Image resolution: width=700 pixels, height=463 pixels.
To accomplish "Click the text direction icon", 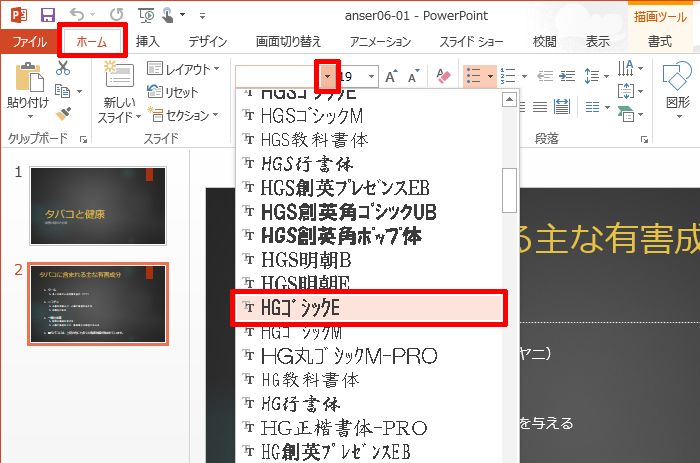I will [x=626, y=68].
